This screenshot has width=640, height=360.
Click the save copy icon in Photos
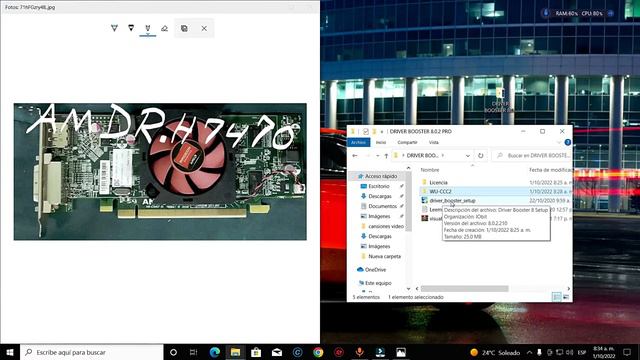184,28
